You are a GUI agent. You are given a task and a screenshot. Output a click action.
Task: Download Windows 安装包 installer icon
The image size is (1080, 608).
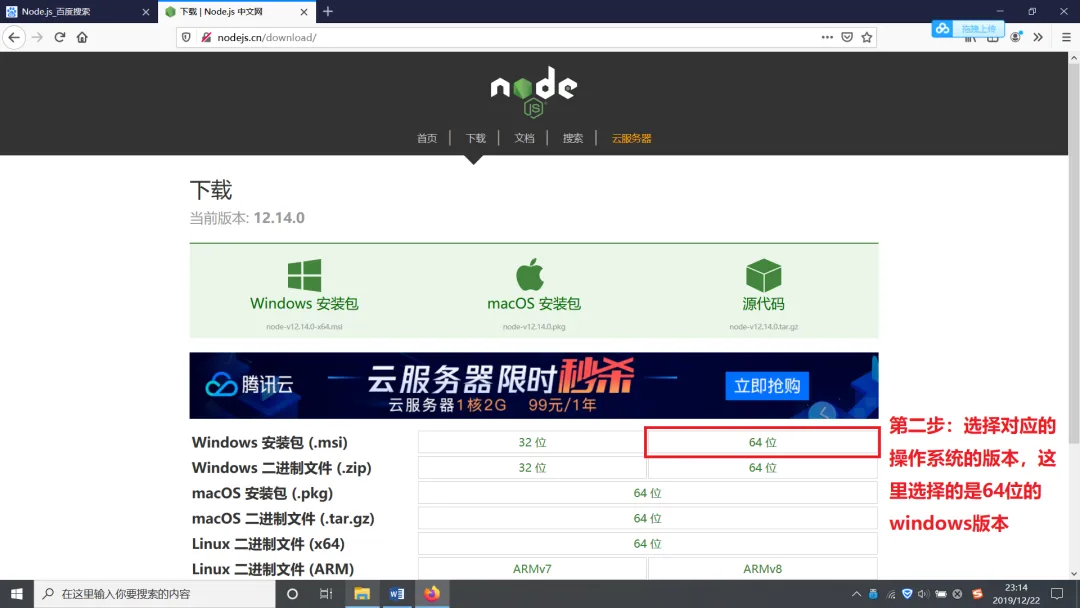click(x=304, y=275)
